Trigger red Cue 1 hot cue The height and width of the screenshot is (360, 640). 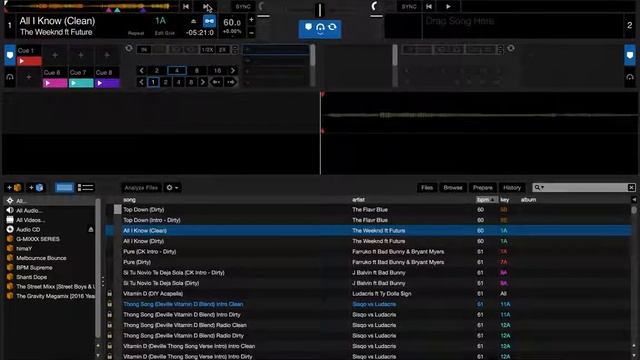[29, 61]
